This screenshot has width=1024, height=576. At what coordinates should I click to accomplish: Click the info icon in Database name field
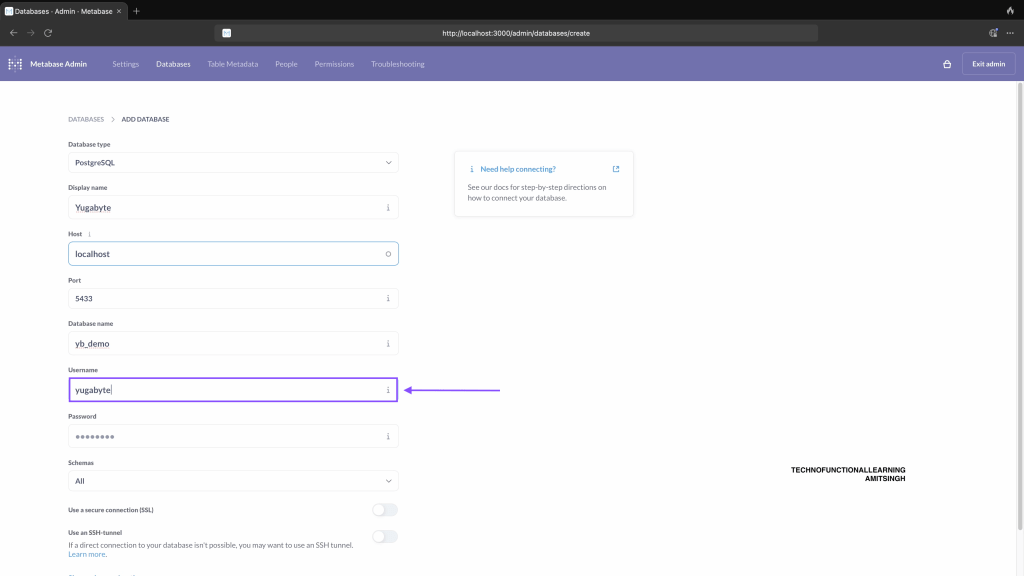(x=388, y=344)
